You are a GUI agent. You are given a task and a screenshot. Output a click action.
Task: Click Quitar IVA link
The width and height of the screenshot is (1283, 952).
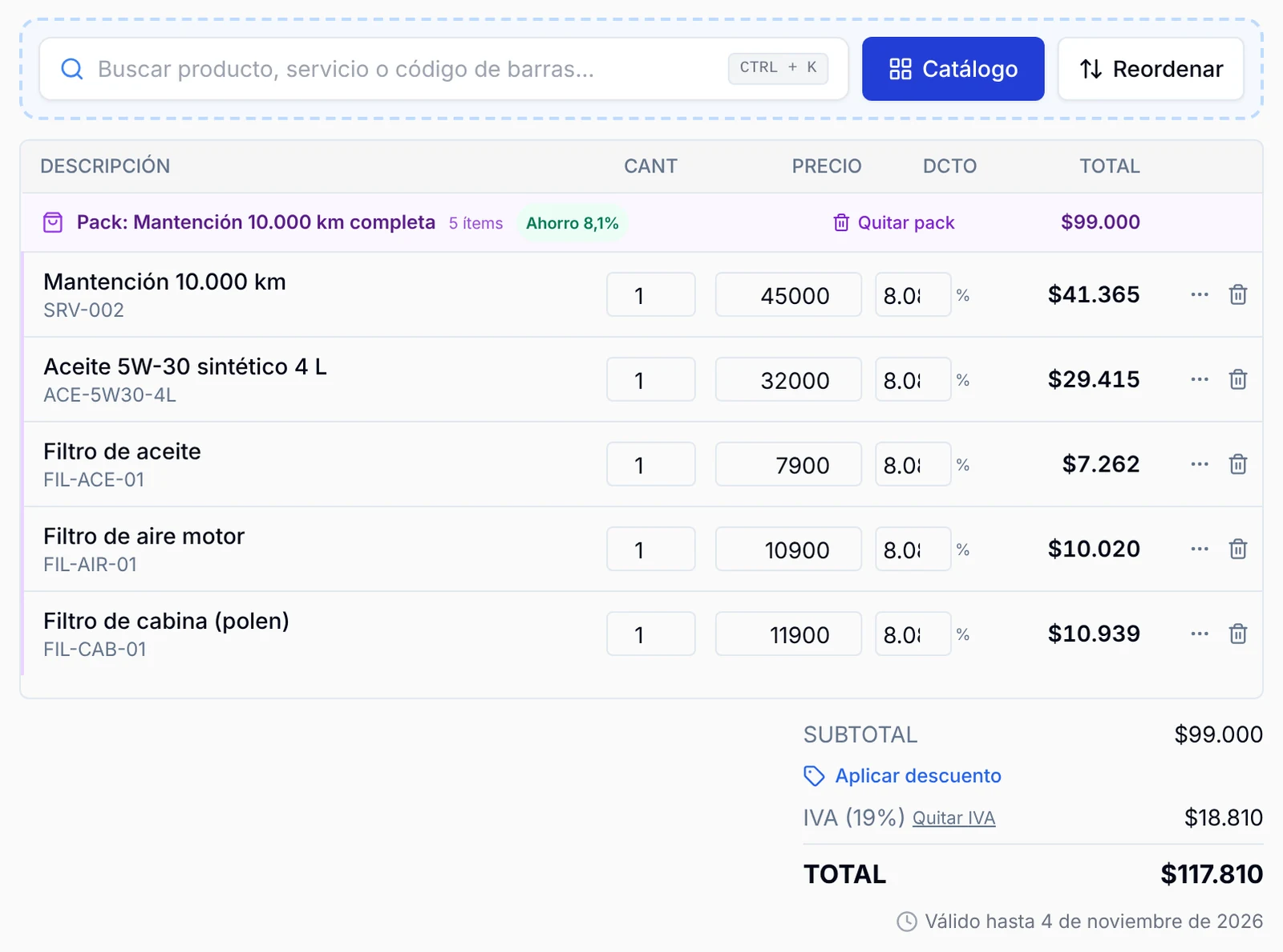(953, 818)
